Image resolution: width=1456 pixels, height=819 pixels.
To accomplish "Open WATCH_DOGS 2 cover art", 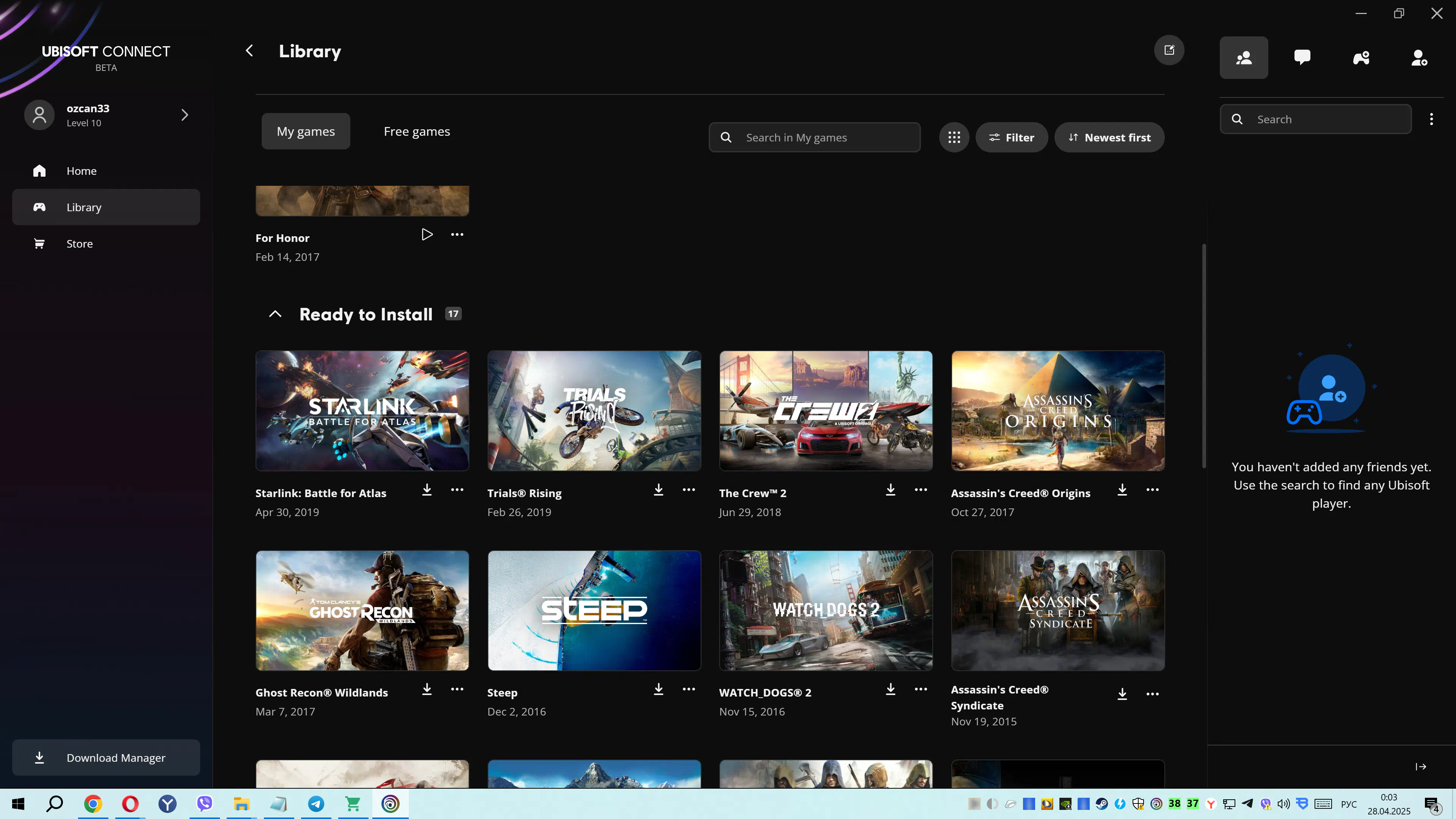I will pos(826,610).
